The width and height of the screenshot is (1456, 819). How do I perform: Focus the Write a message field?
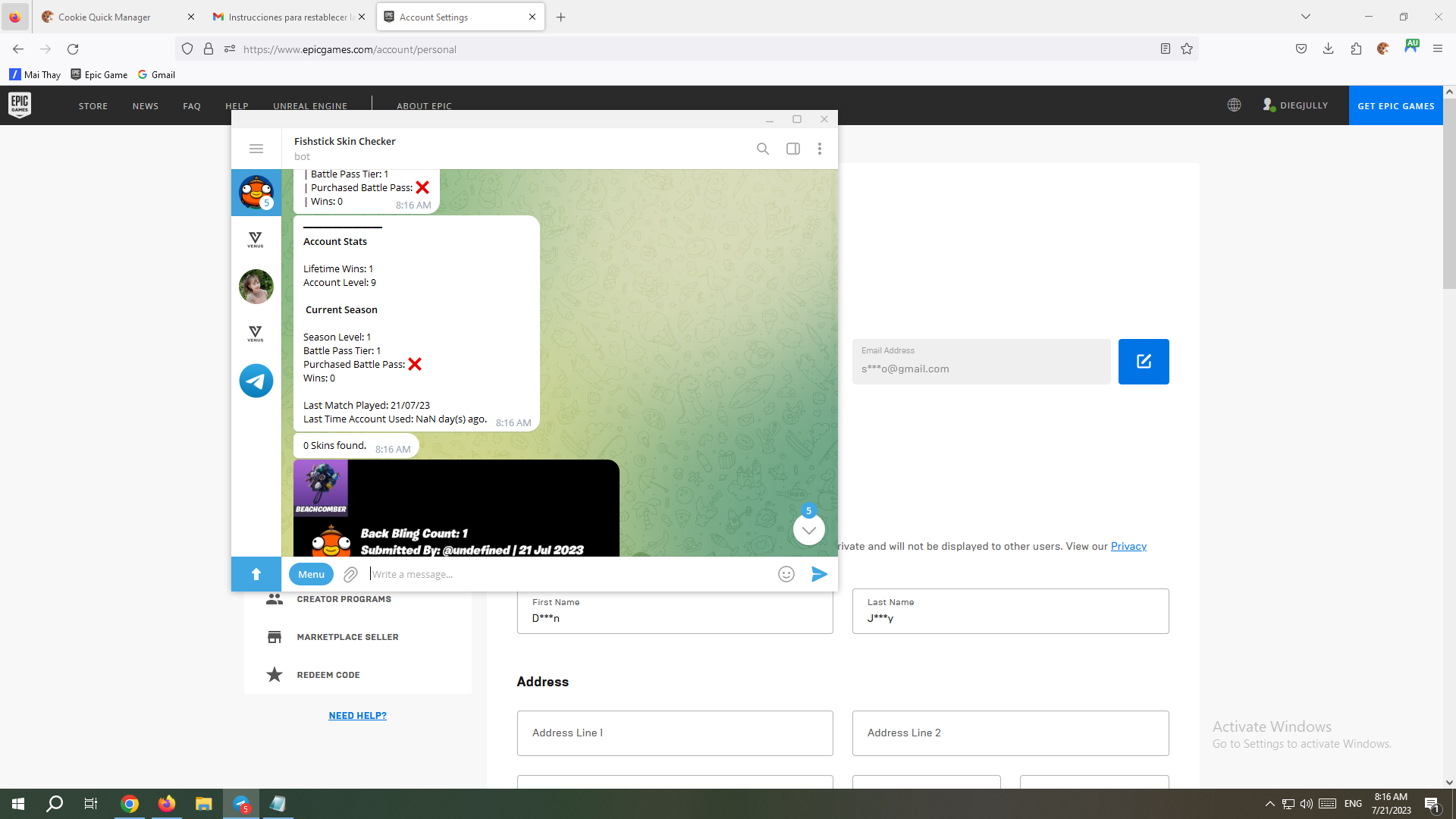coord(569,574)
